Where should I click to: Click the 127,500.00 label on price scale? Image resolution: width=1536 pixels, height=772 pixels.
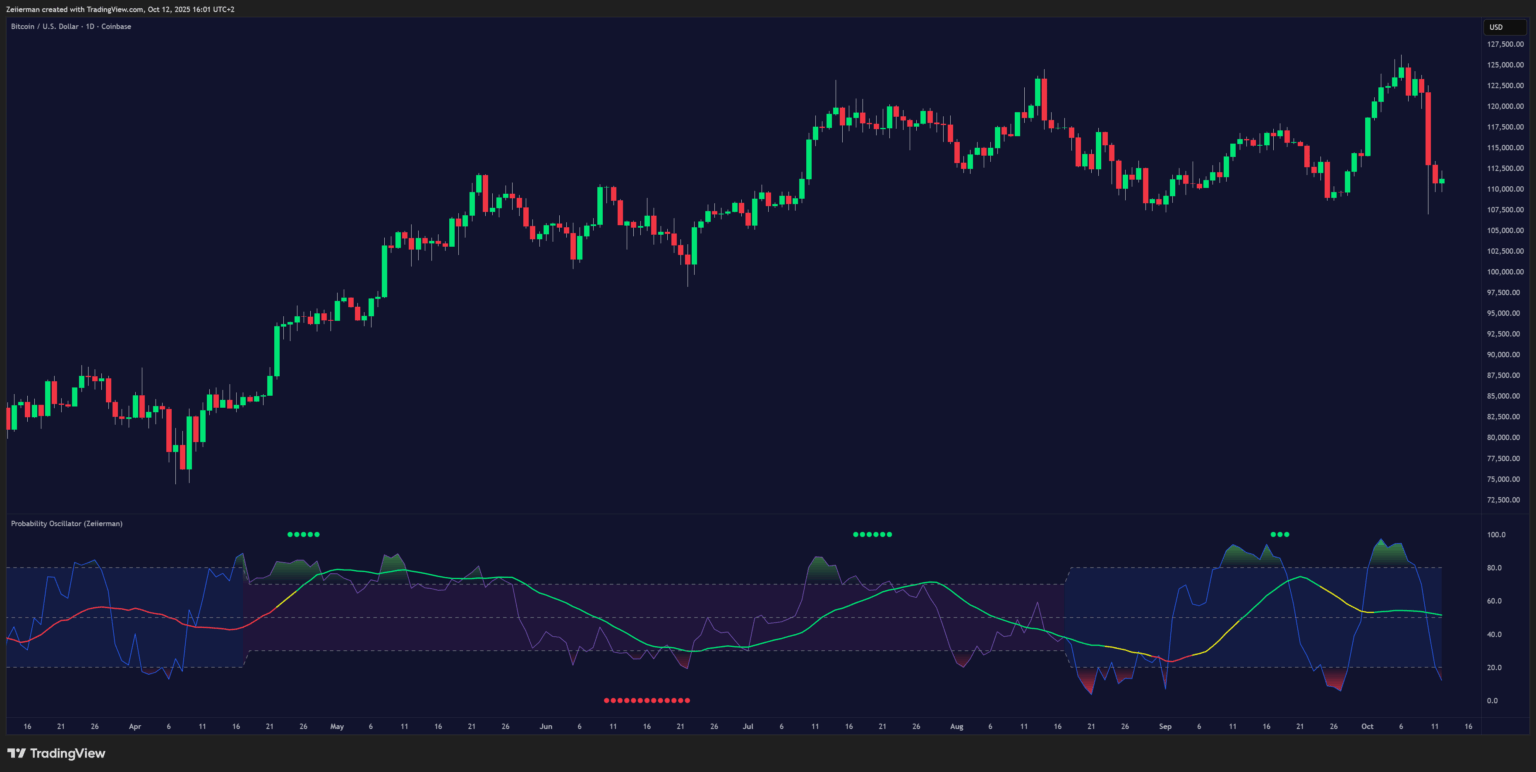1505,44
